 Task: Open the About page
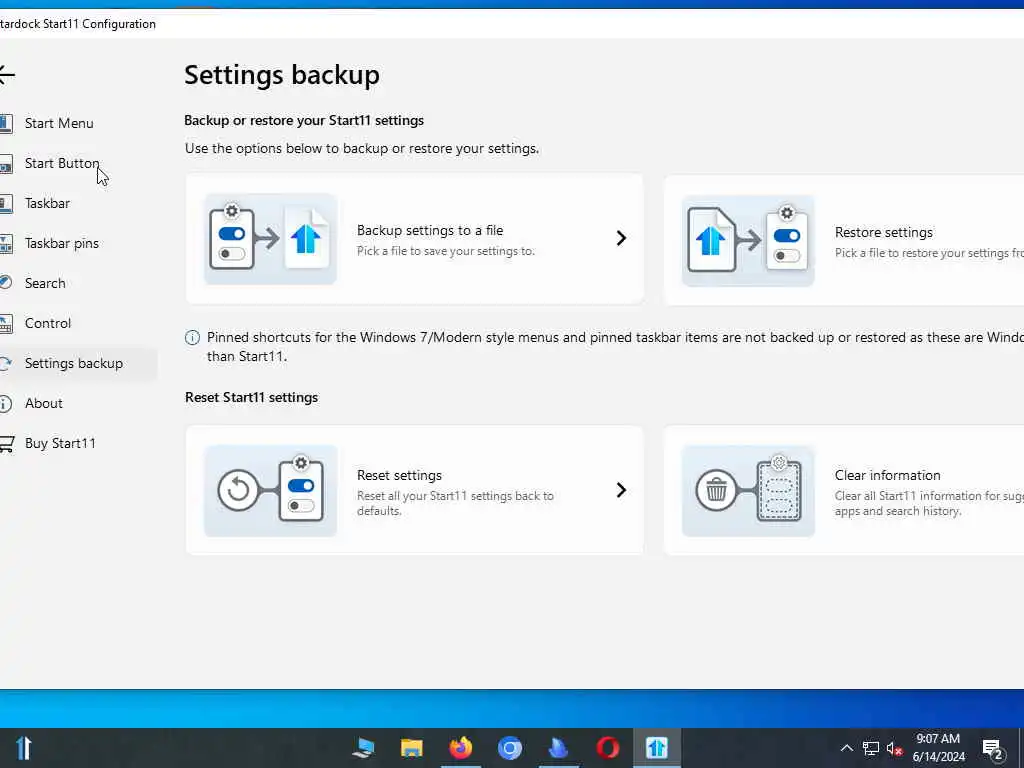(x=43, y=404)
